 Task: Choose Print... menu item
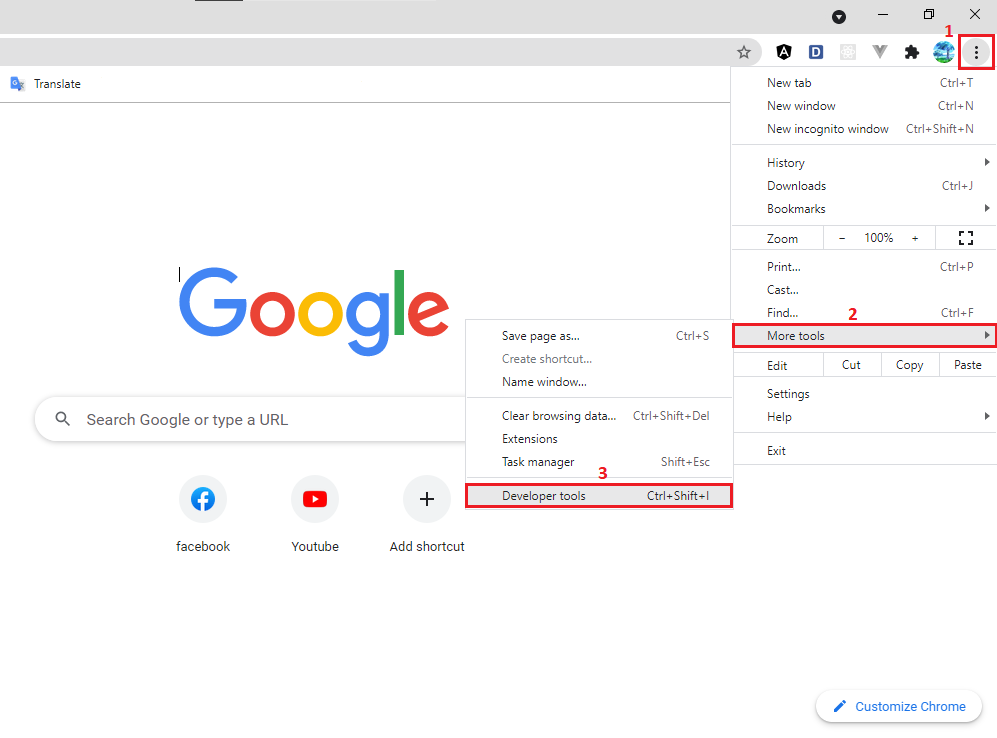(864, 266)
